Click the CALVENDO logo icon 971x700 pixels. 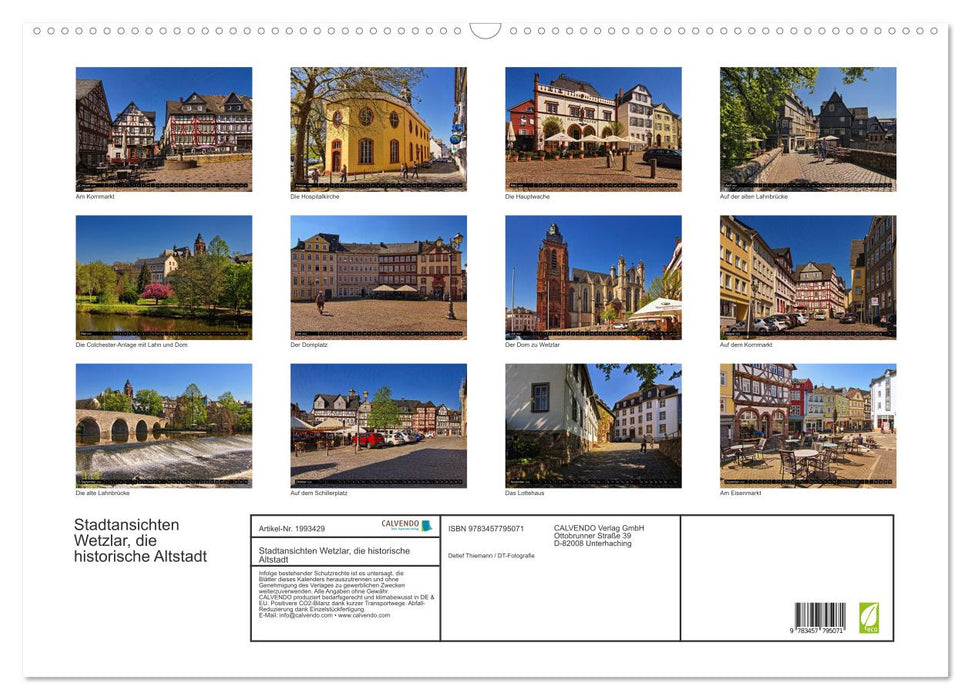pyautogui.click(x=424, y=522)
